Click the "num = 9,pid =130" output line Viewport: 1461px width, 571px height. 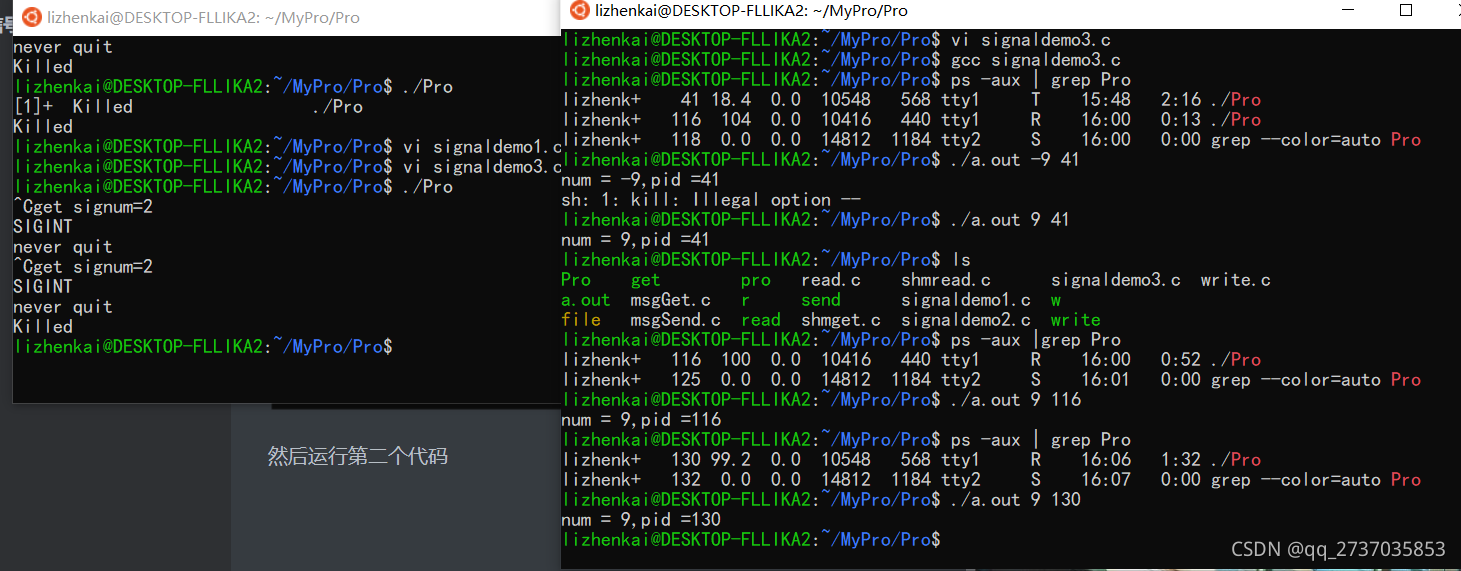(x=641, y=520)
